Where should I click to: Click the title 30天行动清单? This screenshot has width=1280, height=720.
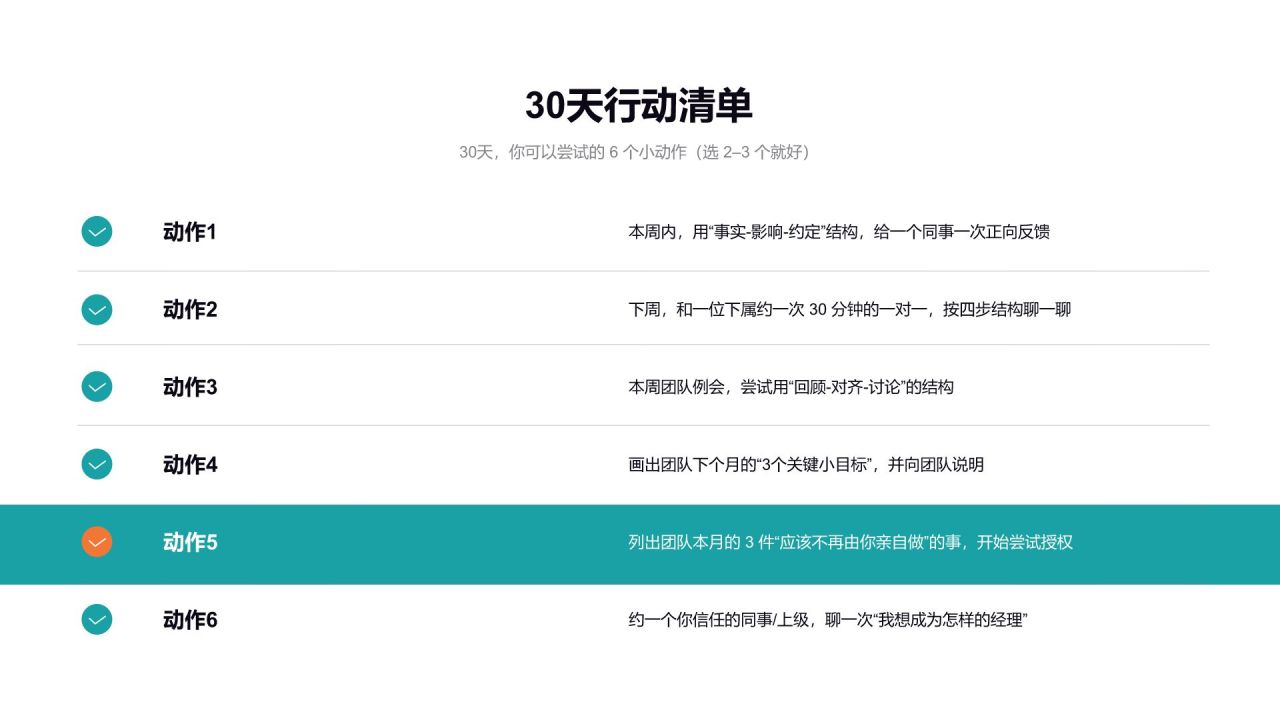(639, 105)
